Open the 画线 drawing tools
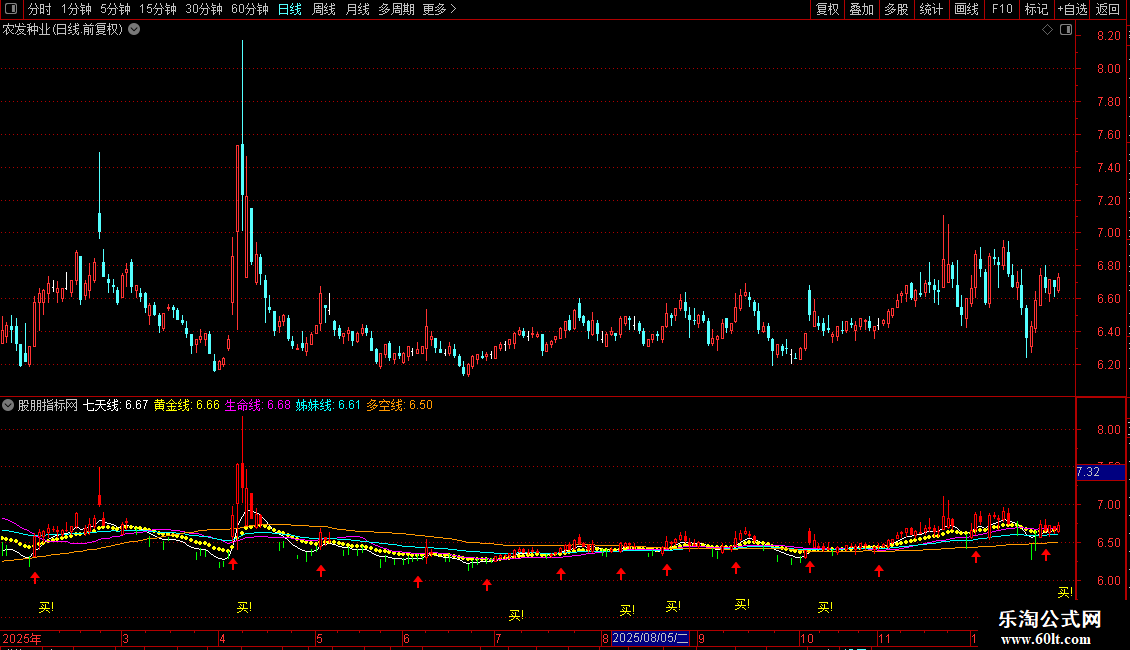1130x650 pixels. 966,9
